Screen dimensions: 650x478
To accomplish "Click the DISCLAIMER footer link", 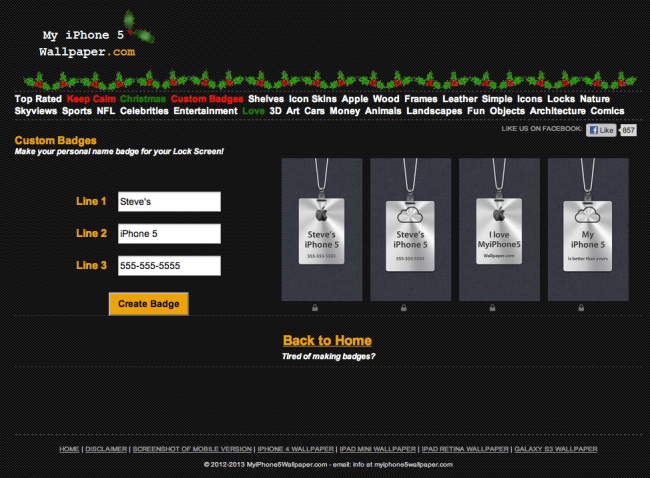I will pos(106,449).
